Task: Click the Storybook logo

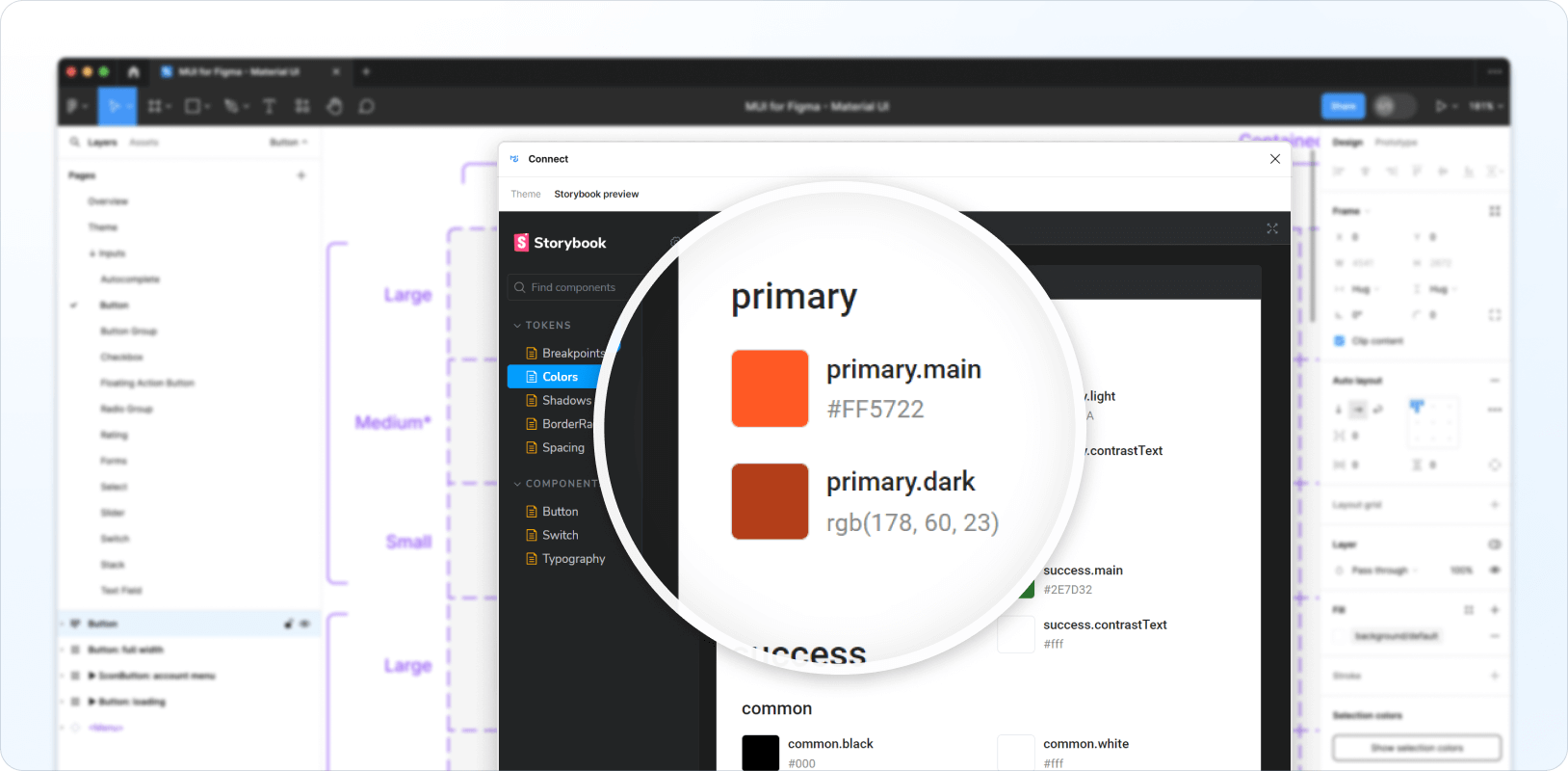Action: [x=561, y=243]
